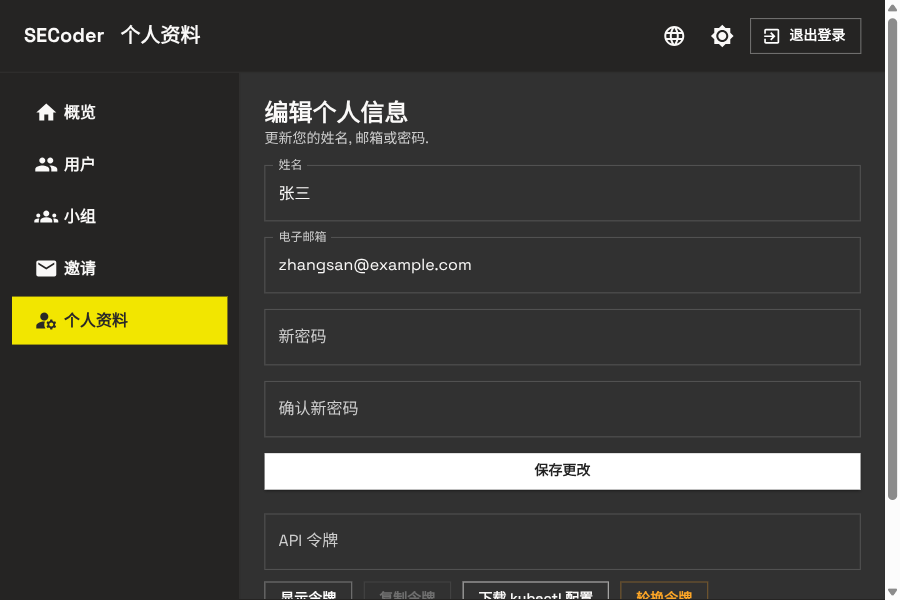The image size is (900, 600).
Task: Click the envelope icon beside 邀请
Action: point(46,268)
